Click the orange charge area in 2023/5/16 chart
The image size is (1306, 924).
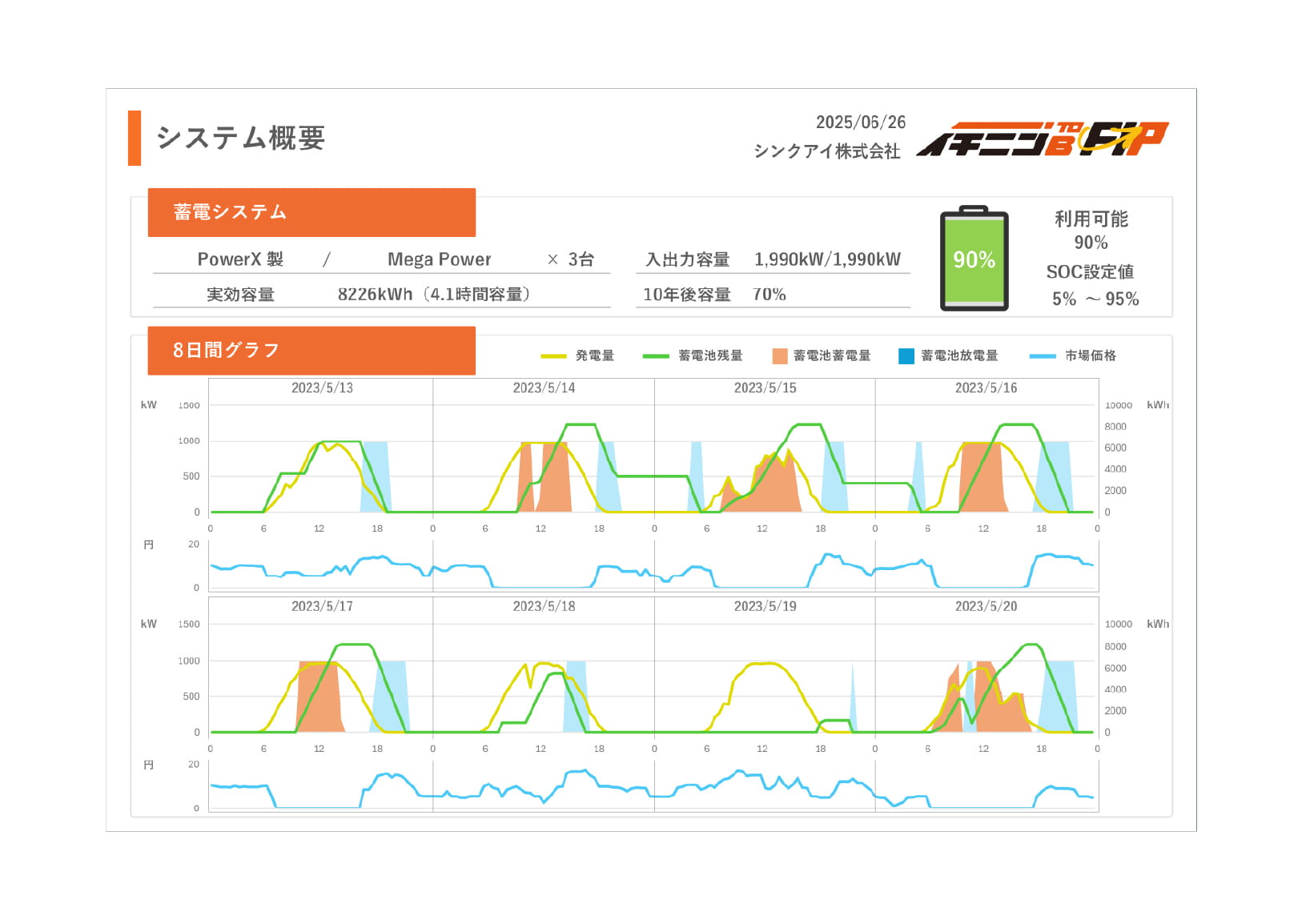pos(983,479)
